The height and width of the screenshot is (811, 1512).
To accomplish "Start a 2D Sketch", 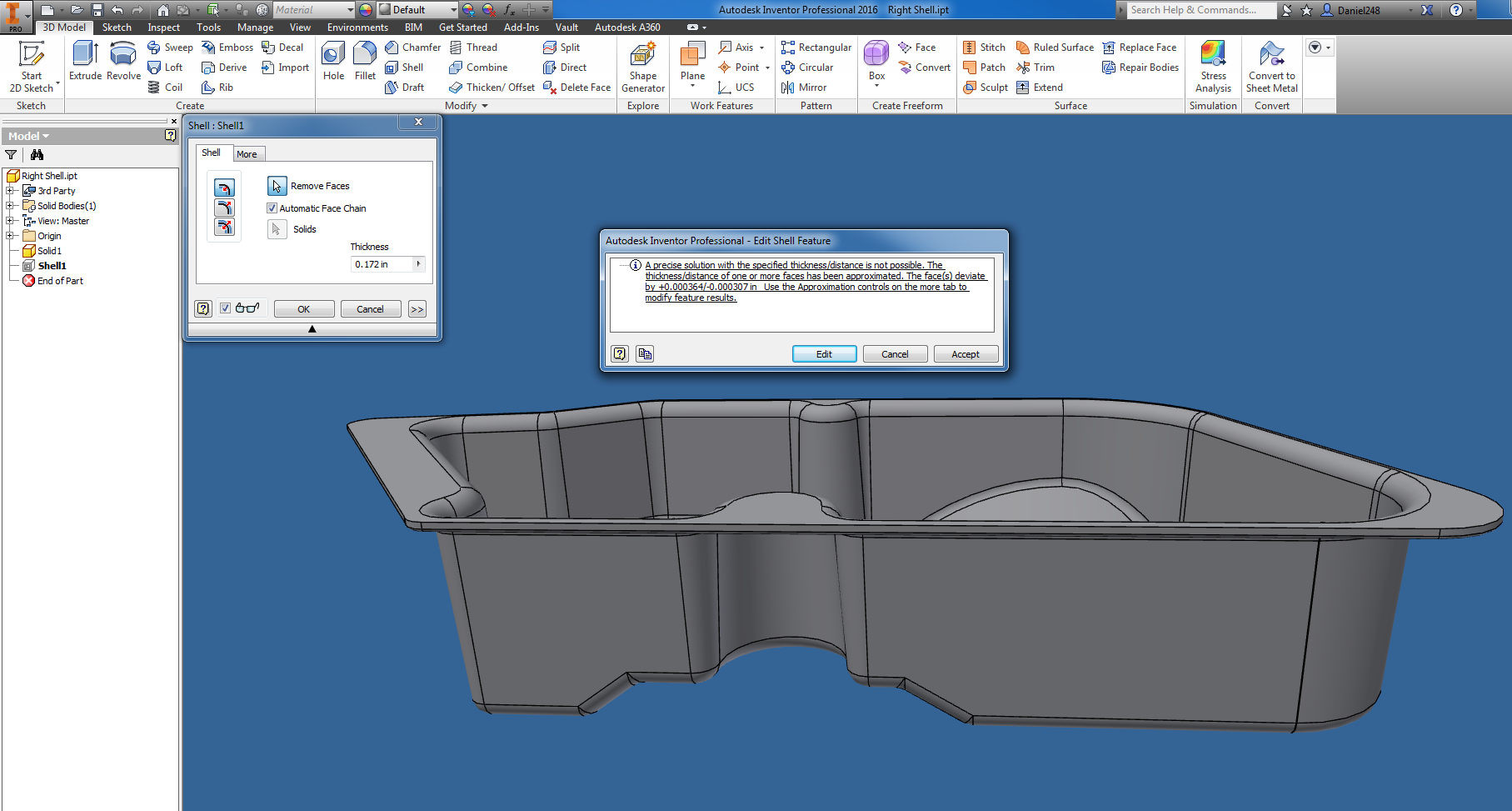I will tap(32, 67).
